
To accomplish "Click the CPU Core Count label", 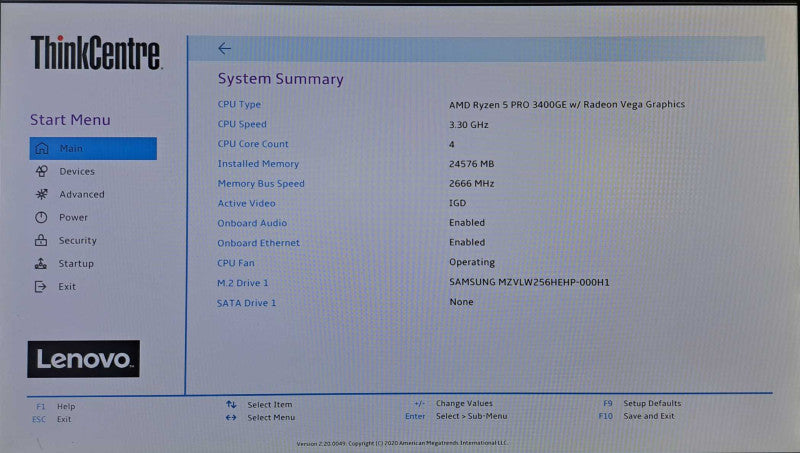I will [253, 144].
